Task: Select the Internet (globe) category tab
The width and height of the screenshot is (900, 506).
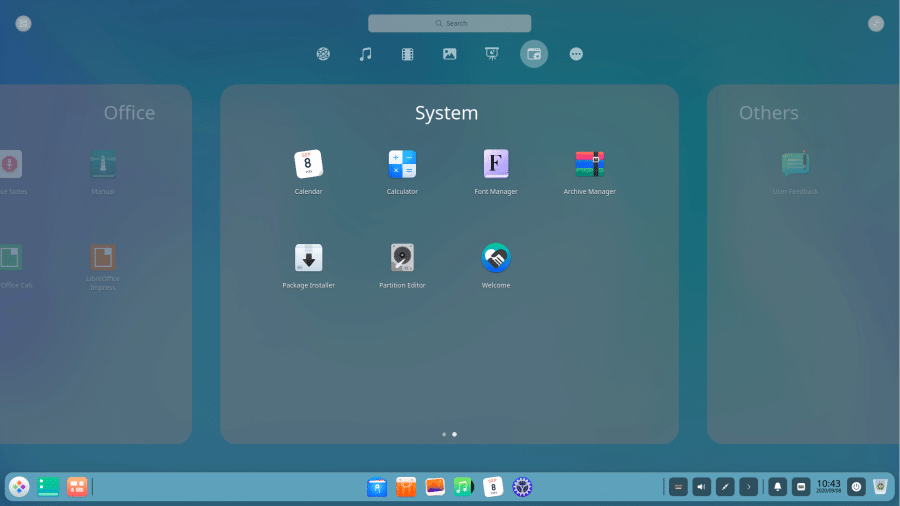Action: [x=323, y=54]
